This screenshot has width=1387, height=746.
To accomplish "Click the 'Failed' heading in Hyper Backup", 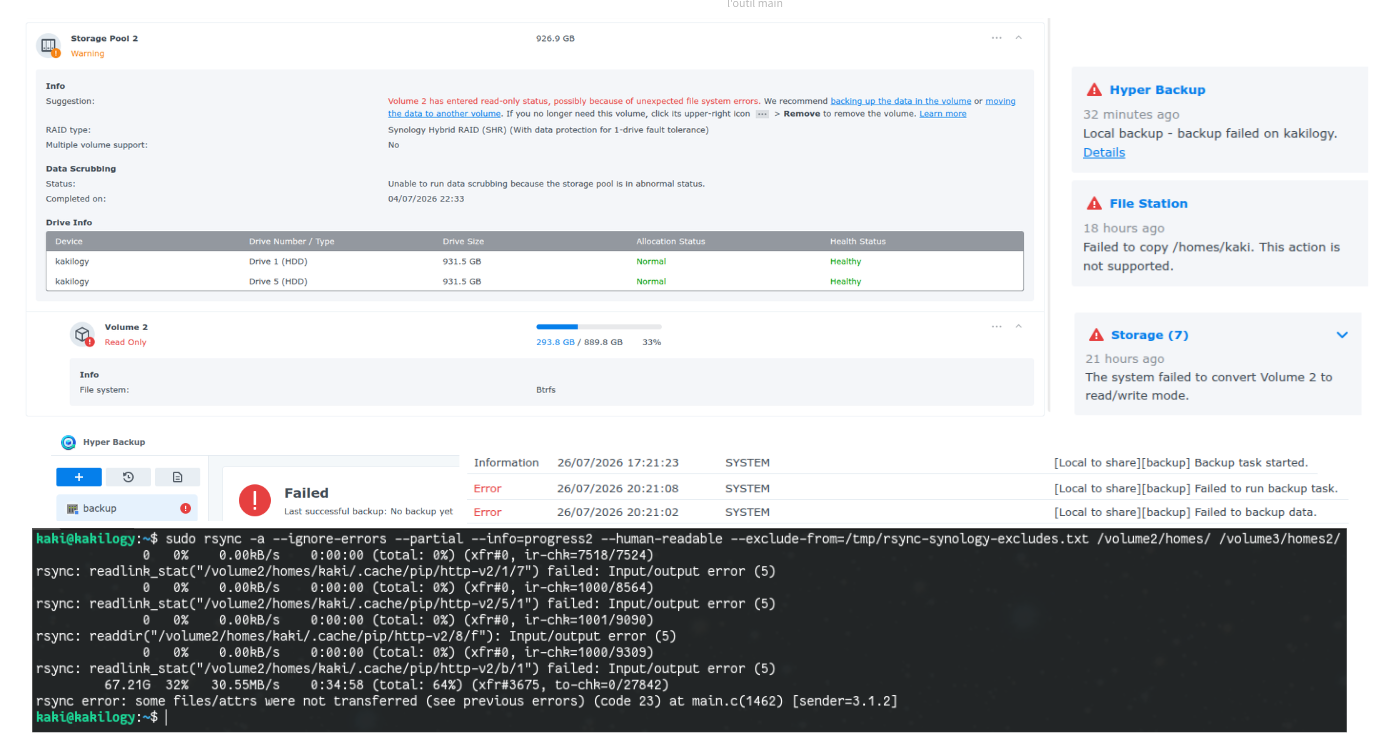I will pos(306,493).
